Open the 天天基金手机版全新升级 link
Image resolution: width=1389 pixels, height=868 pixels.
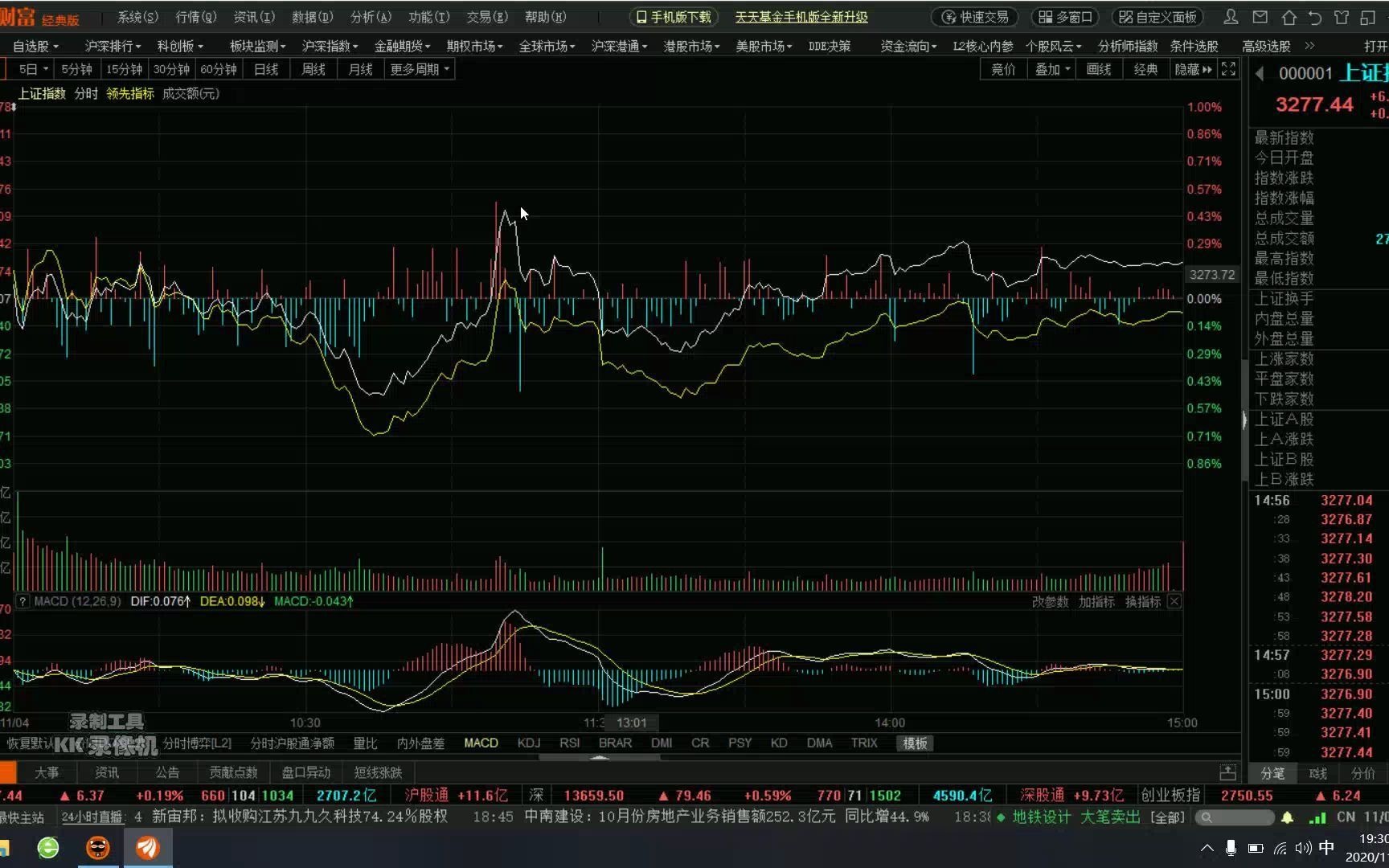801,17
